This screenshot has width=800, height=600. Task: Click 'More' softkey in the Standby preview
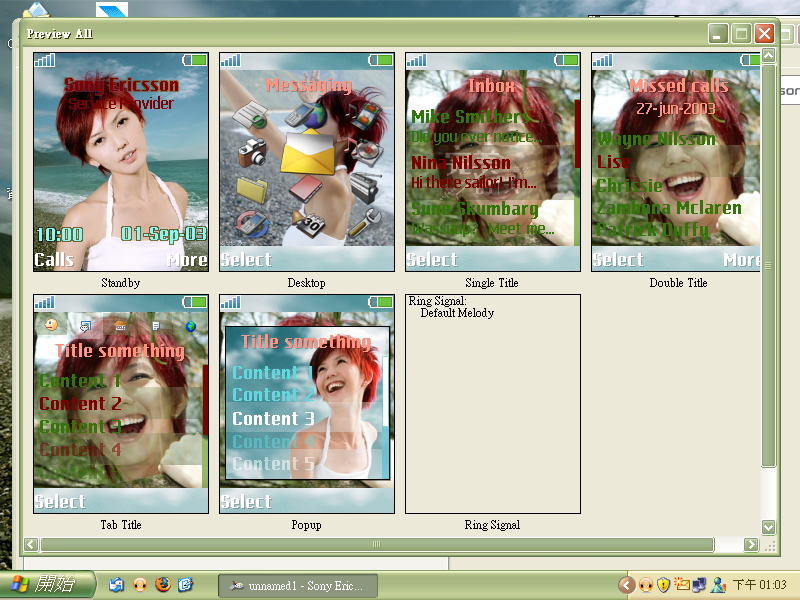[x=187, y=260]
